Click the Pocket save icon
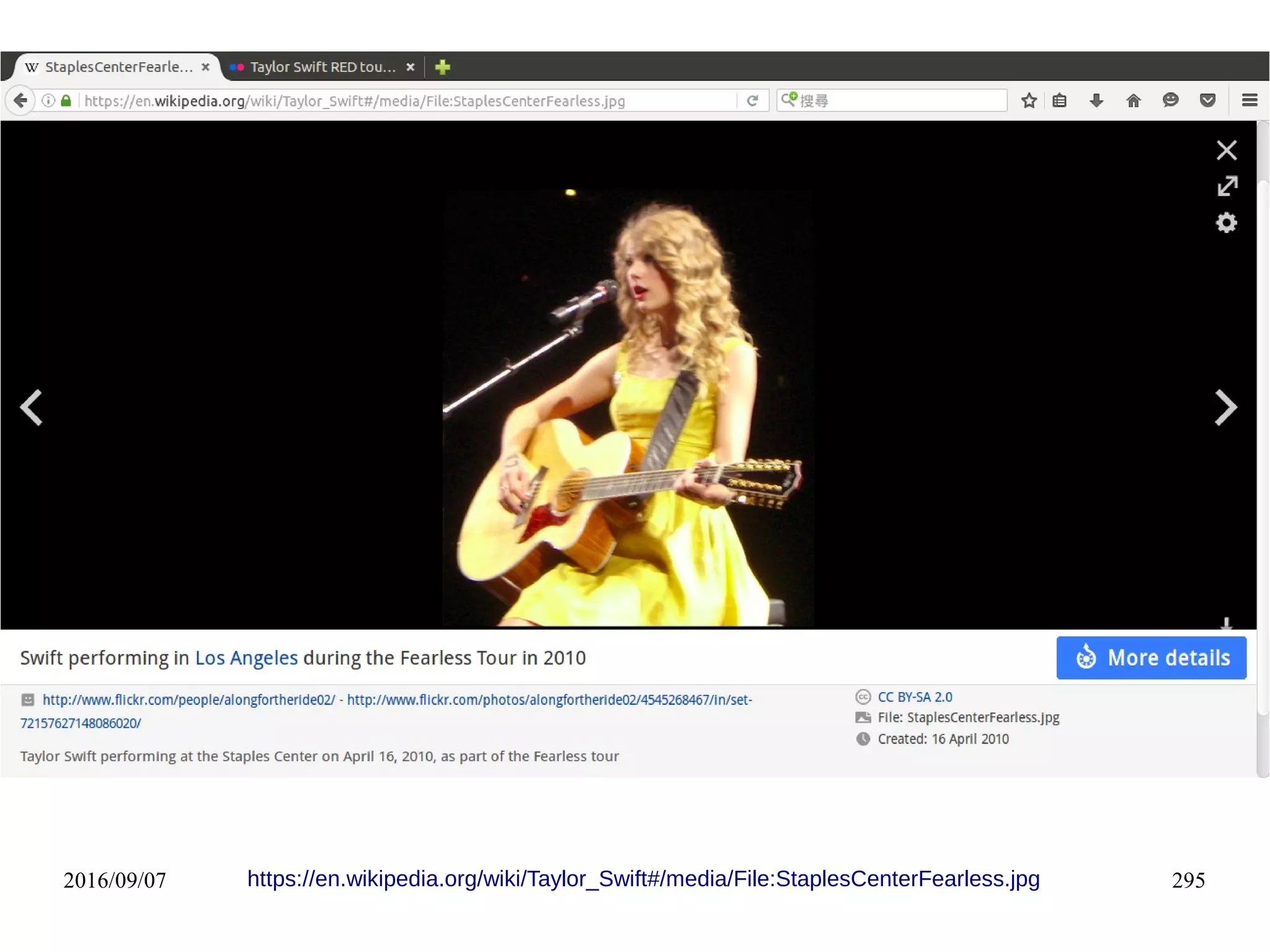The image size is (1270, 952). point(1207,100)
